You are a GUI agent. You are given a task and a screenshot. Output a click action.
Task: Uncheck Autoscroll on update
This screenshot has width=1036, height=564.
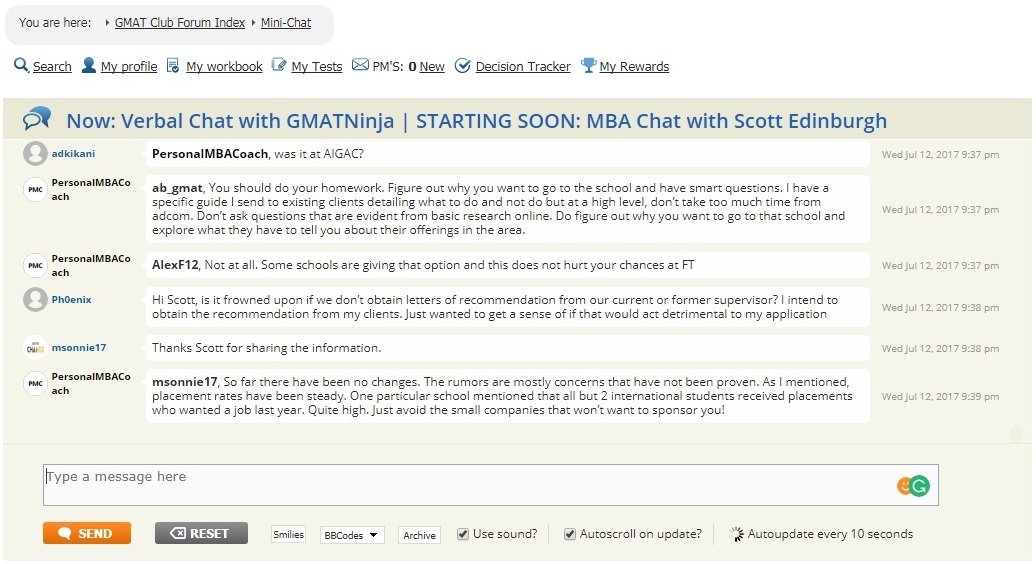[x=570, y=534]
